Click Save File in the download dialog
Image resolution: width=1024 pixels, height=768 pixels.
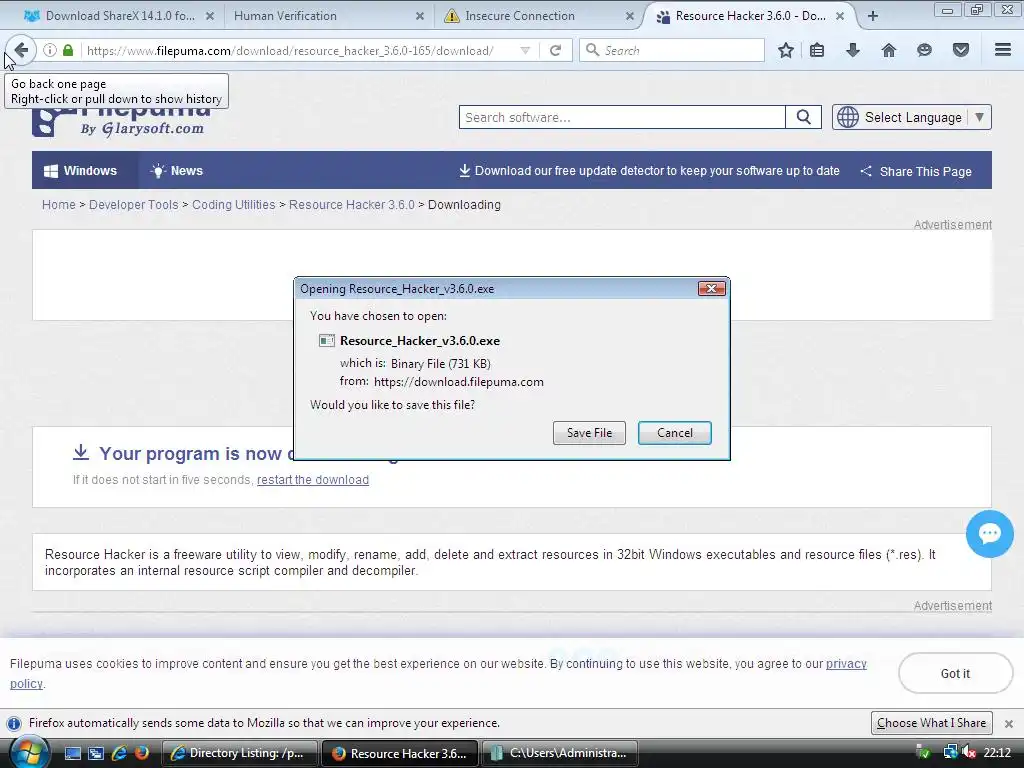click(x=589, y=433)
